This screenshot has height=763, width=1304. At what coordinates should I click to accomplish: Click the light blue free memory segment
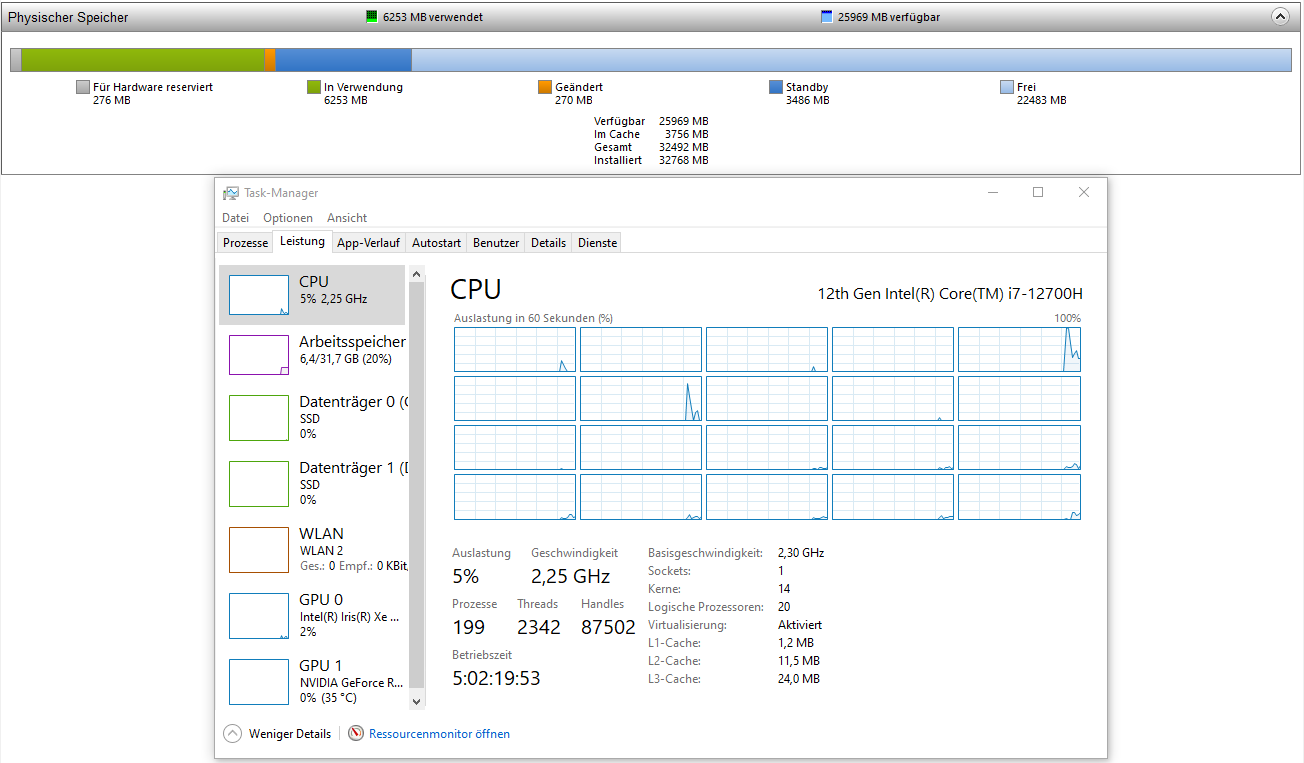(851, 60)
